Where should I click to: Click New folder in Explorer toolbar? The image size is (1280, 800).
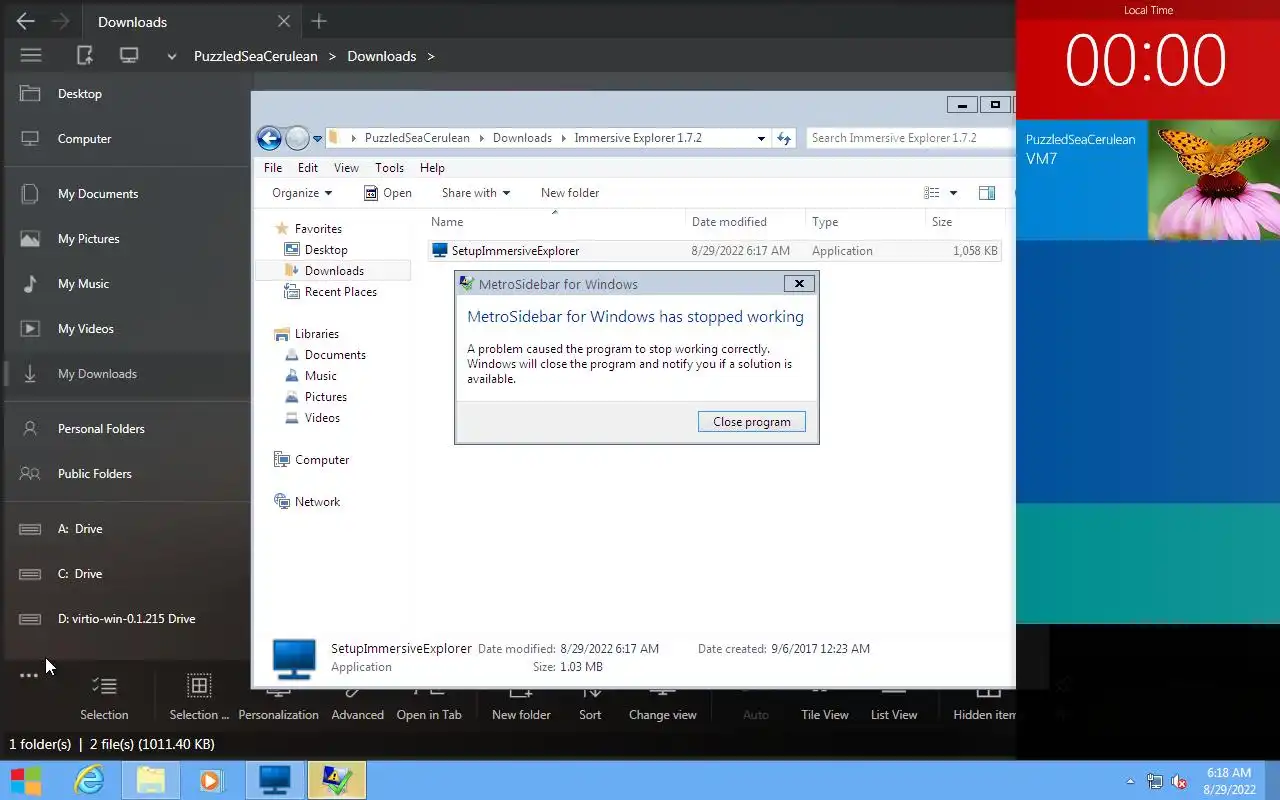(570, 193)
